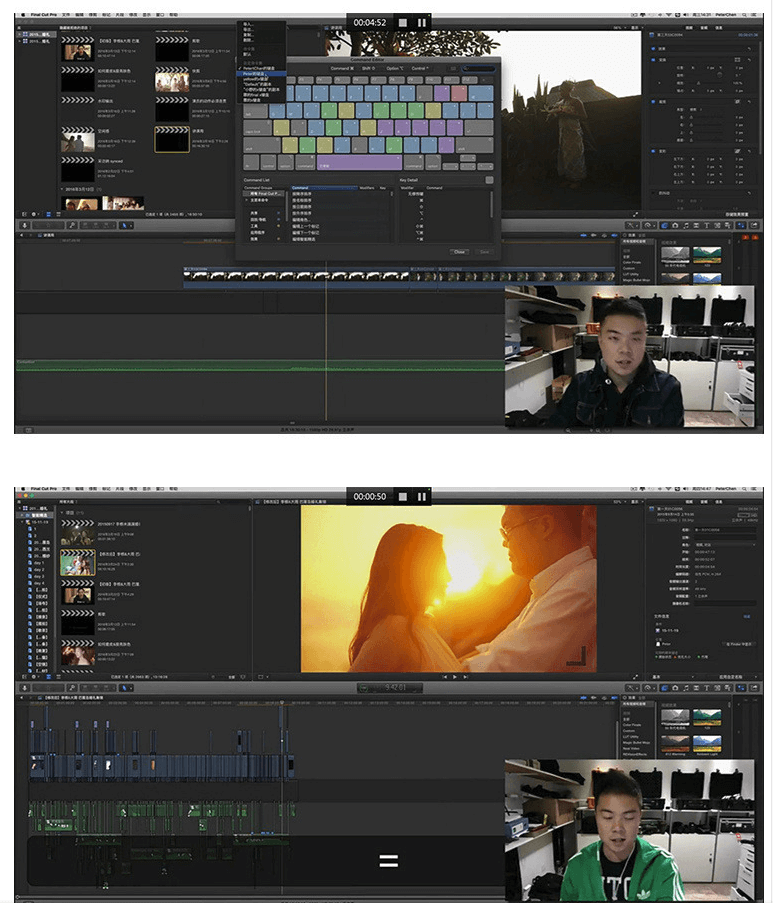Select the checked PeterChen的键盘 menu entry

click(x=259, y=69)
